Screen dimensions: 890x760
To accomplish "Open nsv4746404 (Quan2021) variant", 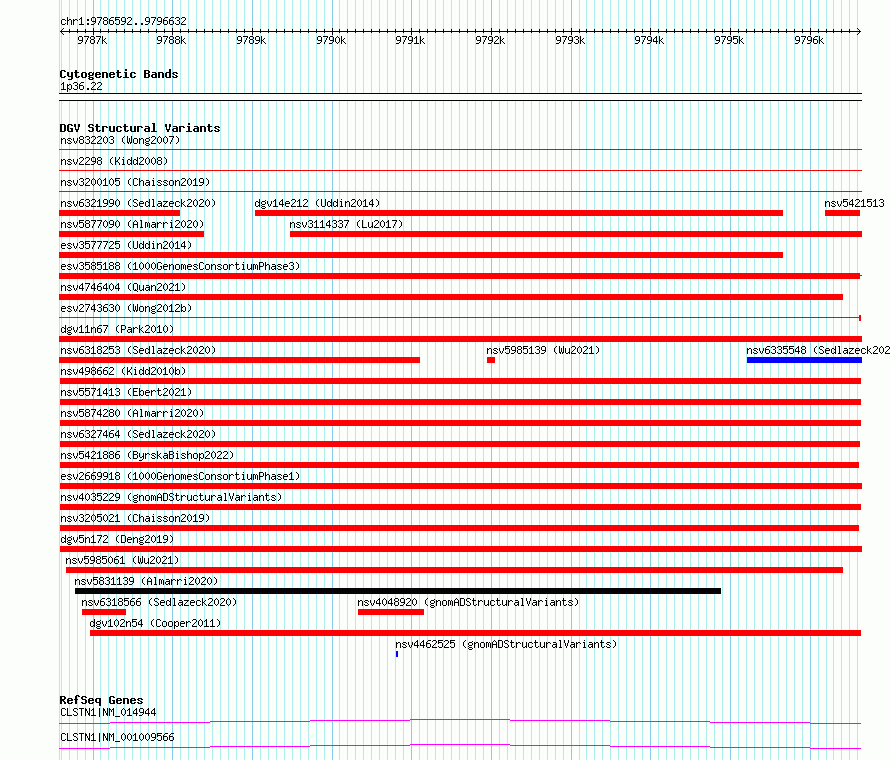I will coord(123,287).
